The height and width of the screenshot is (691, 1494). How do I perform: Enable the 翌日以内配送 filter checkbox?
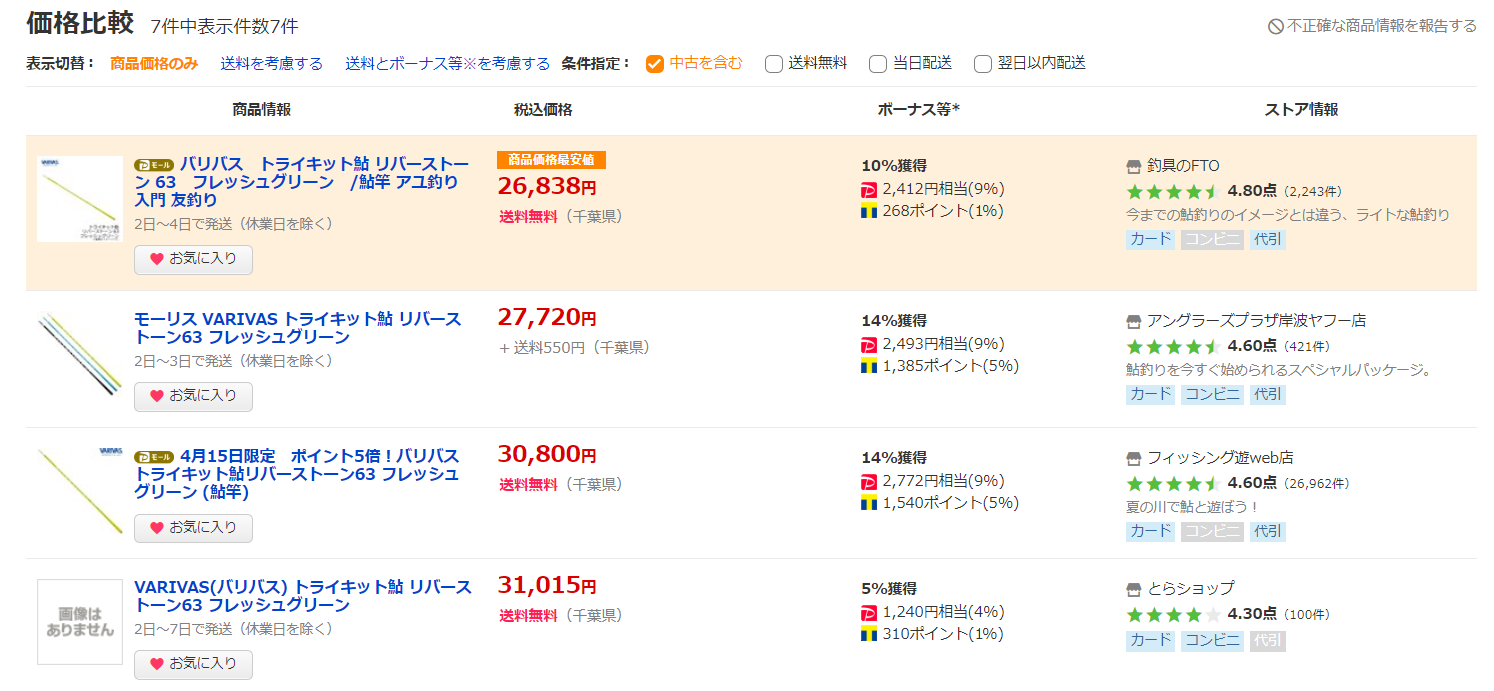982,64
